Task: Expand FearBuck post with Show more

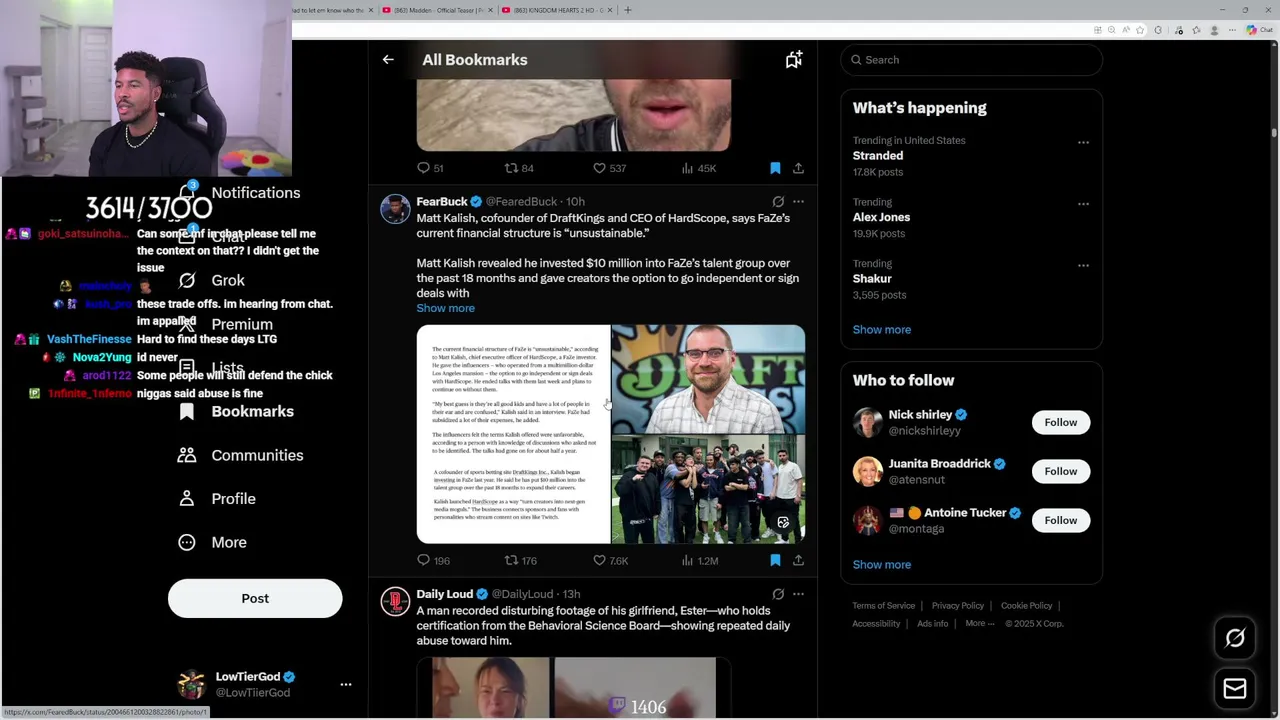Action: click(x=445, y=308)
